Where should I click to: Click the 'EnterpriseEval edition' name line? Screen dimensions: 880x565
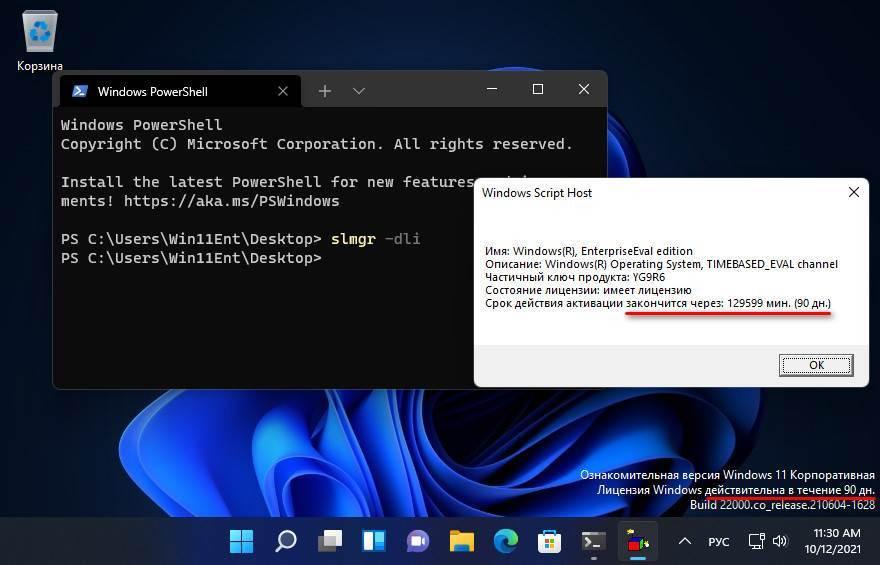589,251
